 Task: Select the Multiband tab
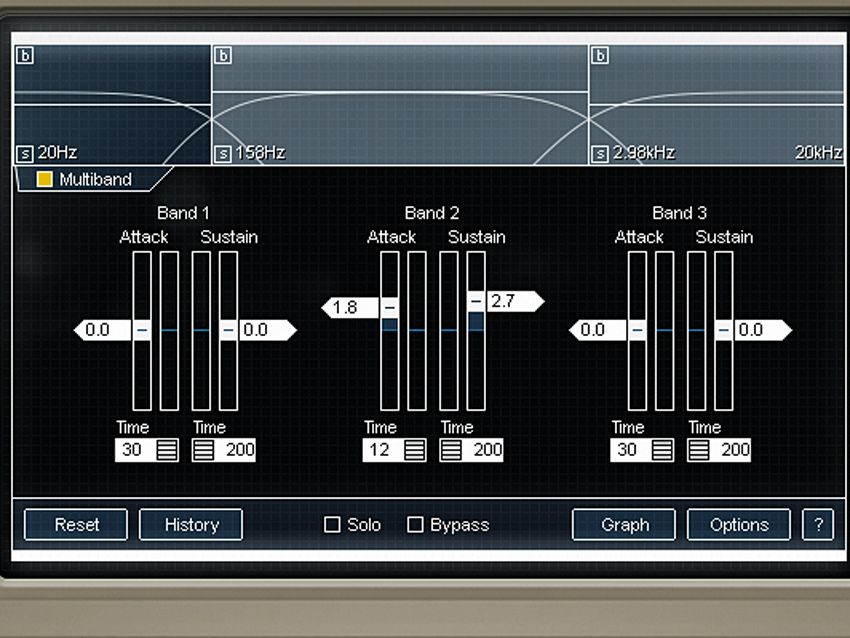pyautogui.click(x=95, y=180)
